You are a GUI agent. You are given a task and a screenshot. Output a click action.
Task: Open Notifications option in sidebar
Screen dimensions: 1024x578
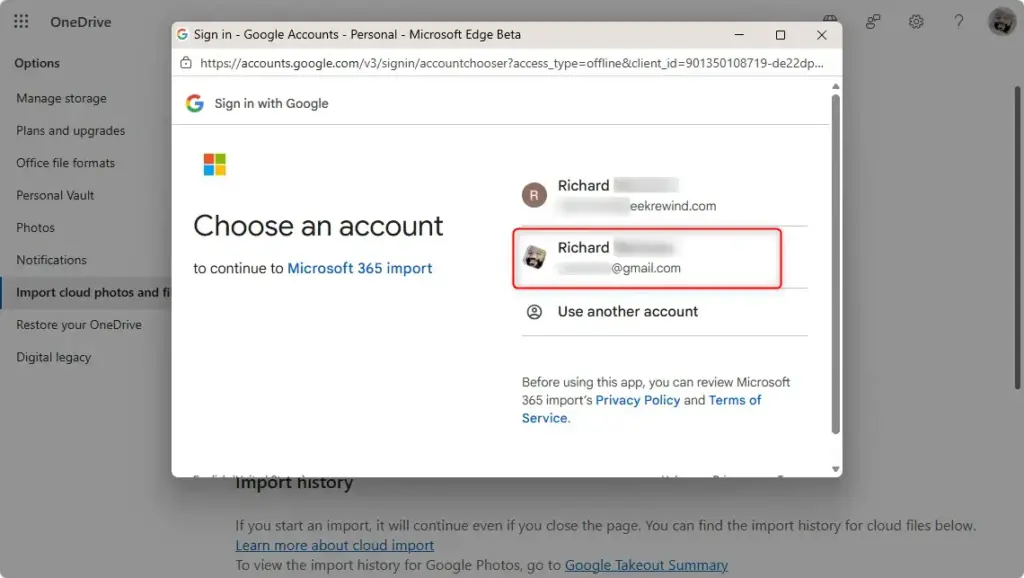click(51, 260)
